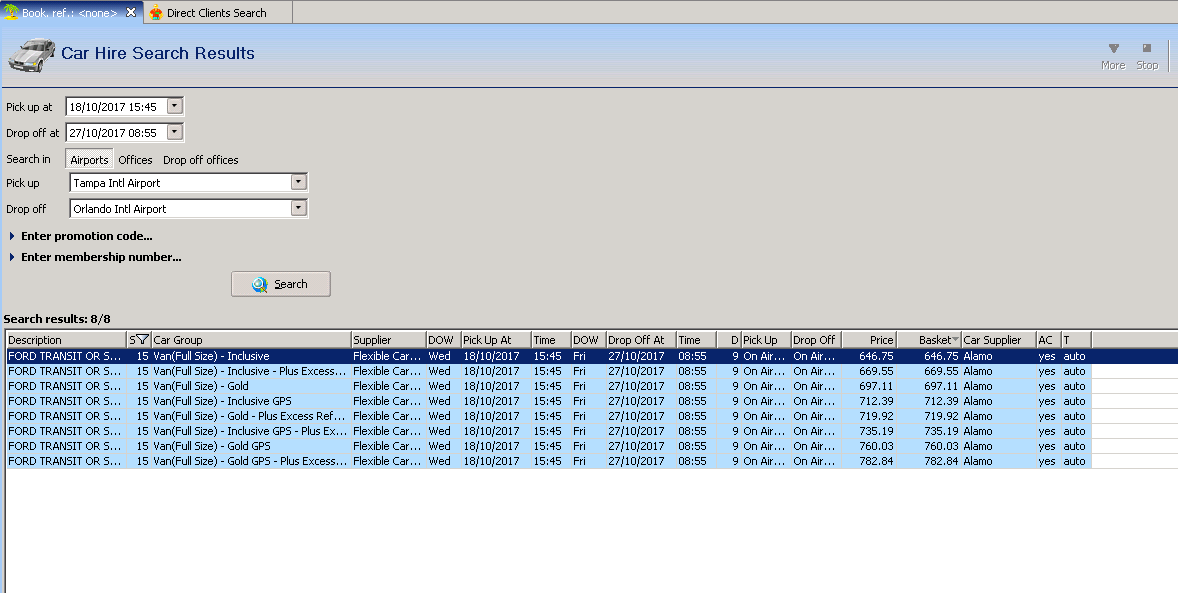This screenshot has width=1178, height=593.
Task: Click the More toolbar icon
Action: 1113,49
